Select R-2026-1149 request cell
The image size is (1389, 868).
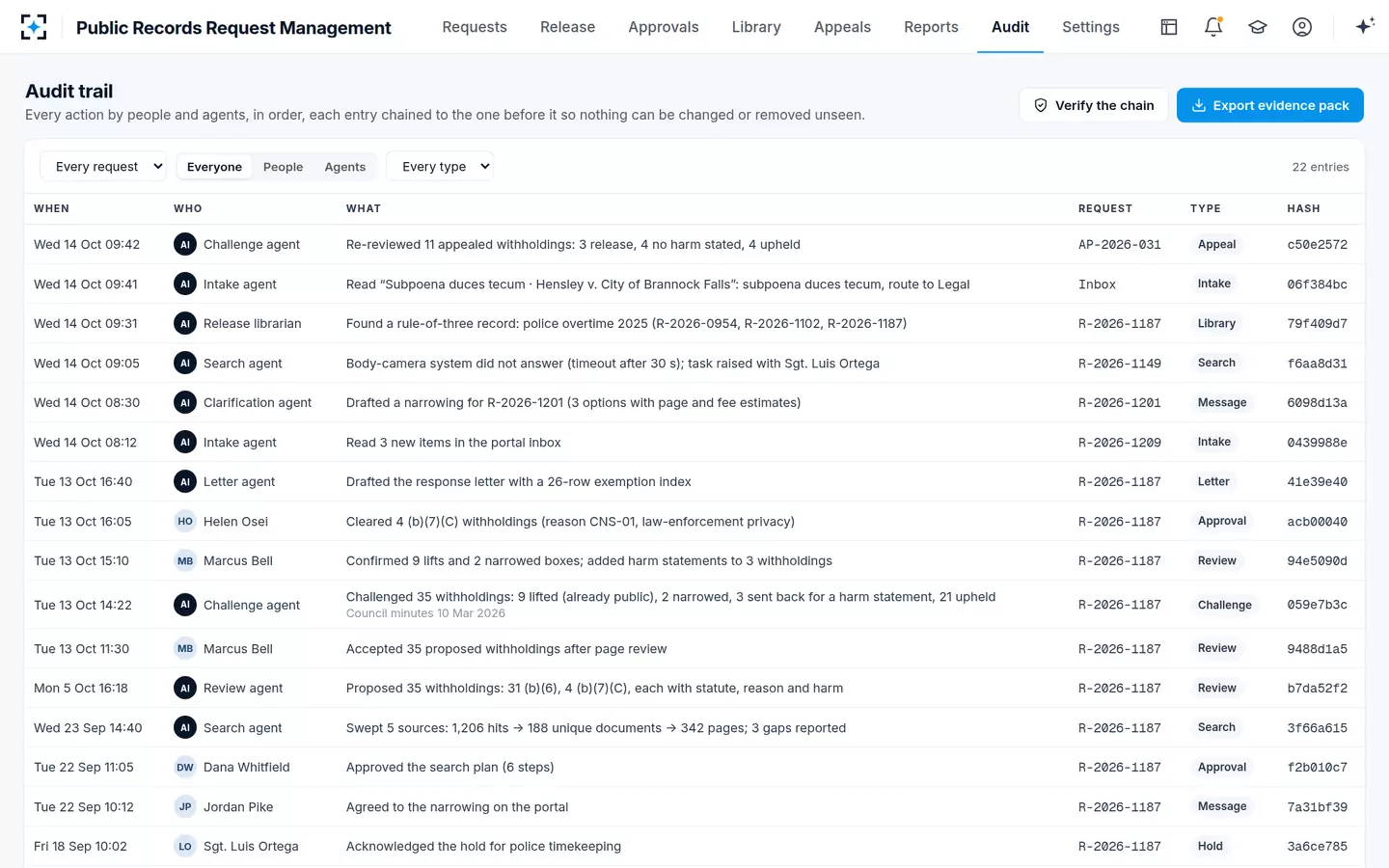point(1120,363)
